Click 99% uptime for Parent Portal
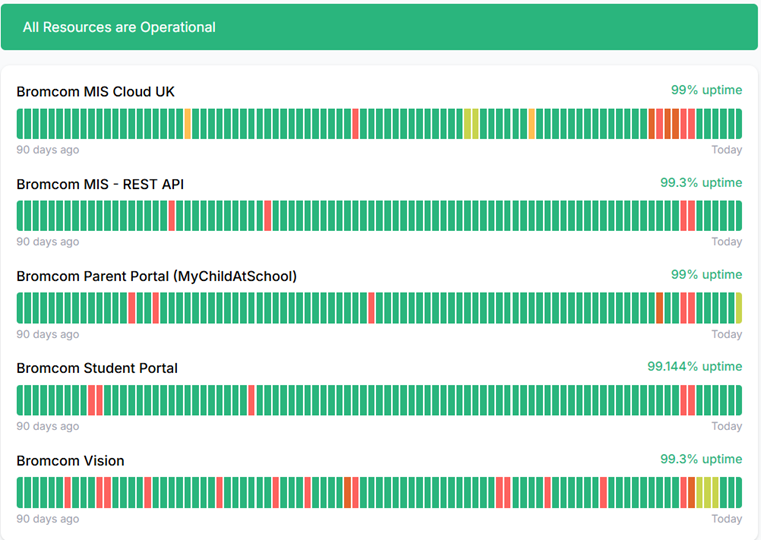The width and height of the screenshot is (761, 540). (x=706, y=274)
